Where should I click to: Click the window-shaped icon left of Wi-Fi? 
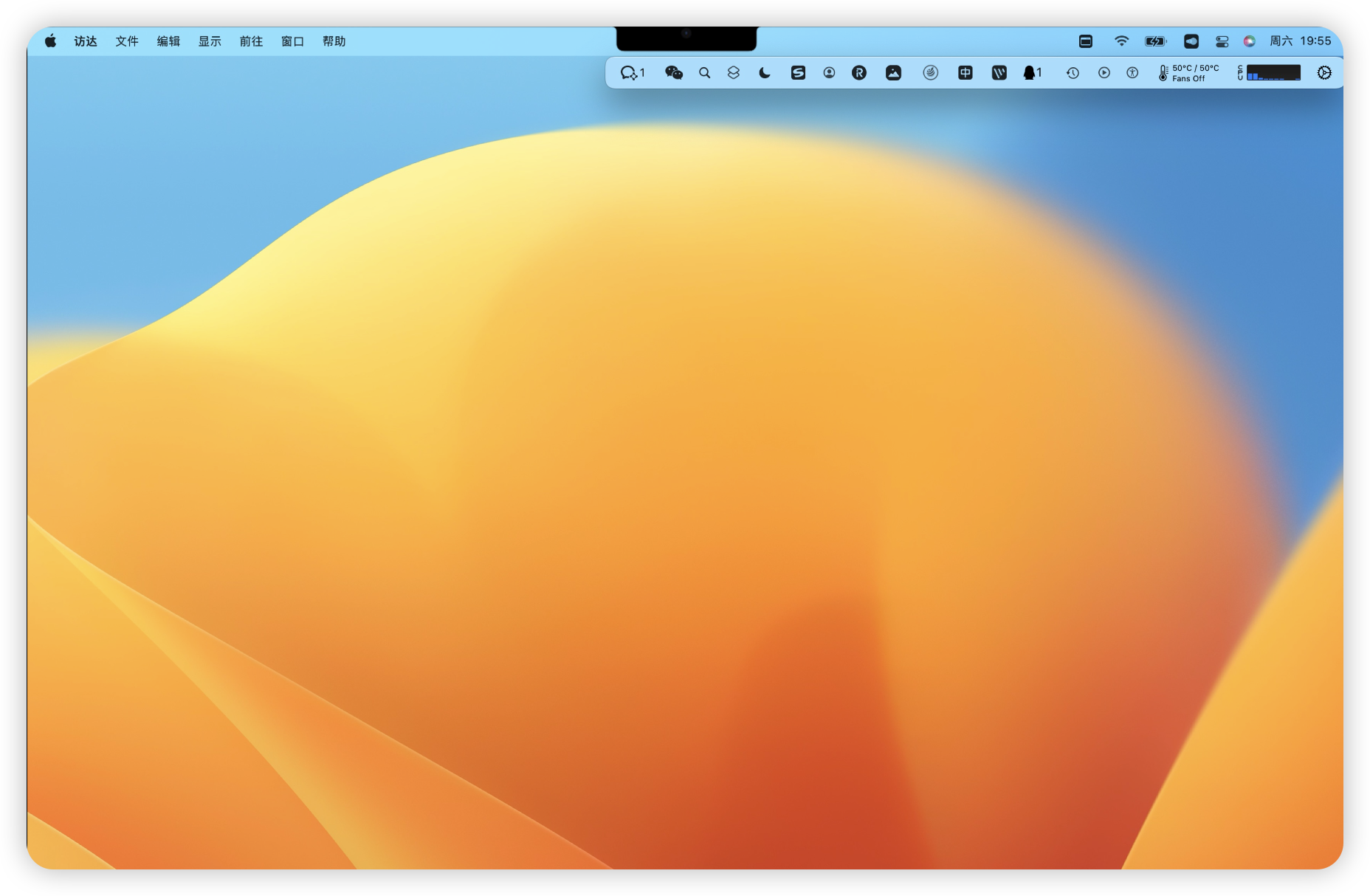[x=1086, y=41]
